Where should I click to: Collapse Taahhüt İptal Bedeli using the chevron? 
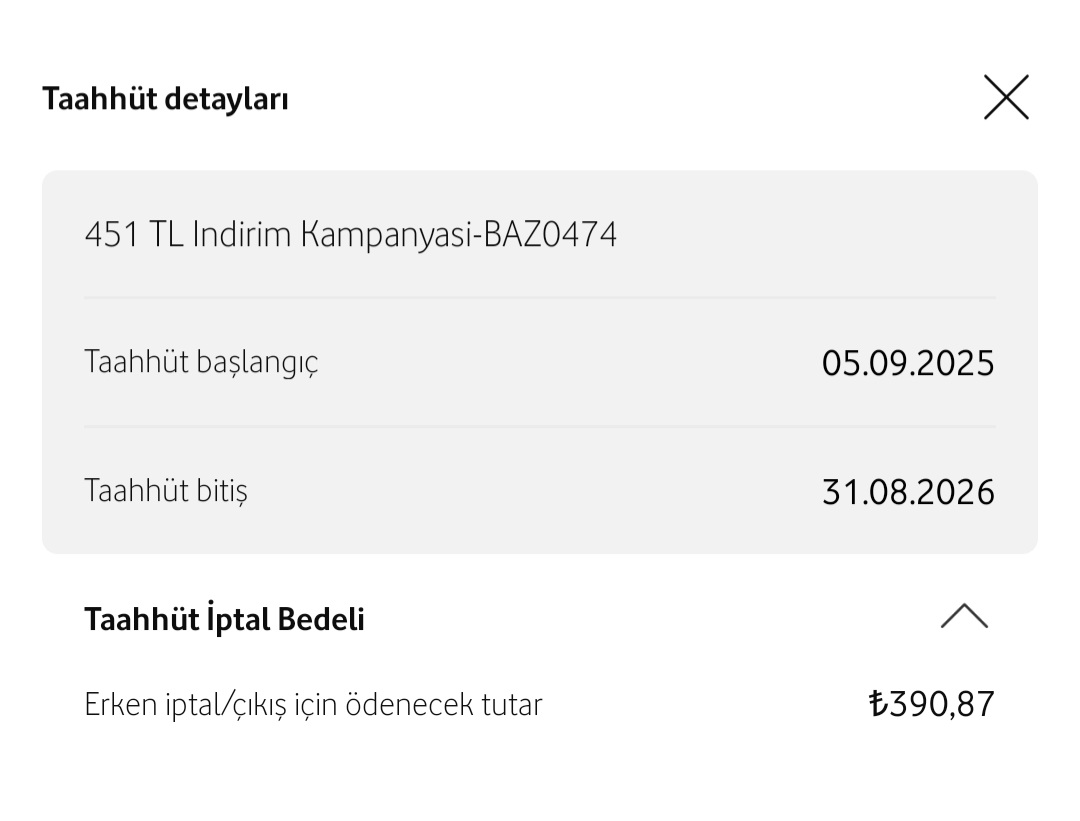coord(964,617)
